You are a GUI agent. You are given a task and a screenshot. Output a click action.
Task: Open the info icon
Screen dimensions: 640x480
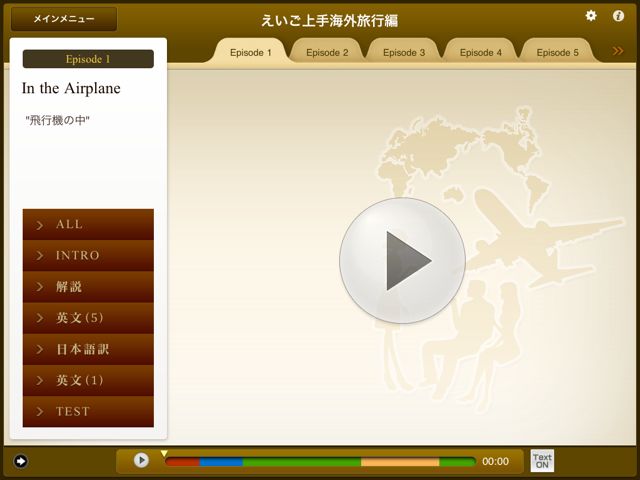(618, 16)
